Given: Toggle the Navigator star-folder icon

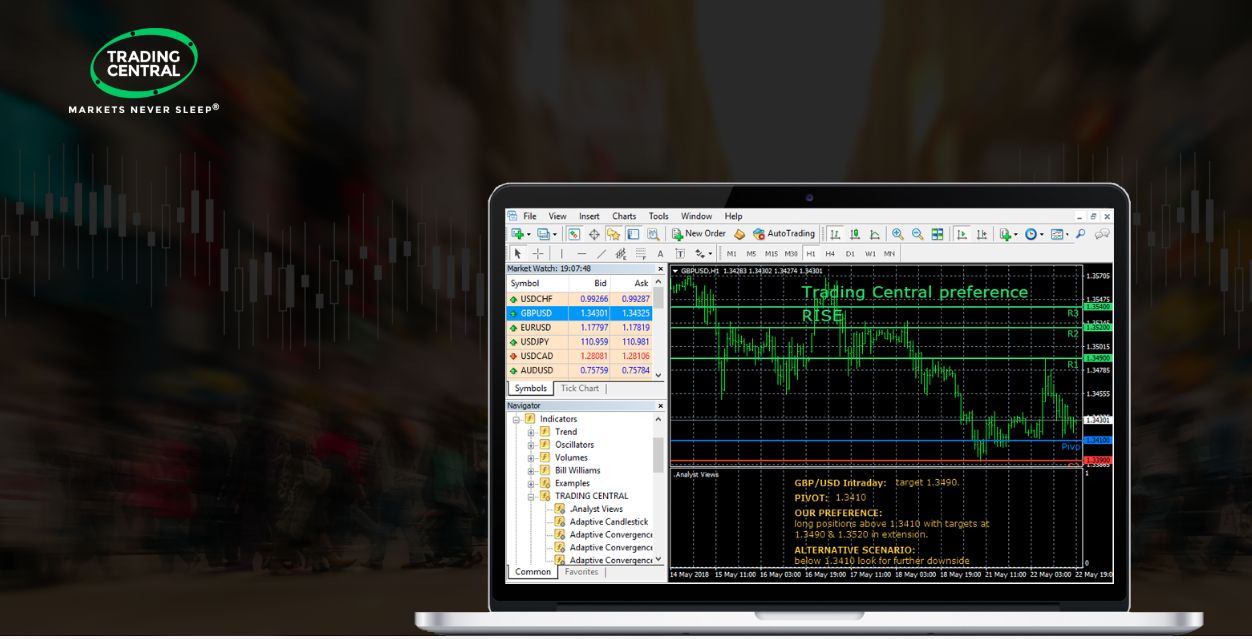Looking at the screenshot, I should [613, 234].
